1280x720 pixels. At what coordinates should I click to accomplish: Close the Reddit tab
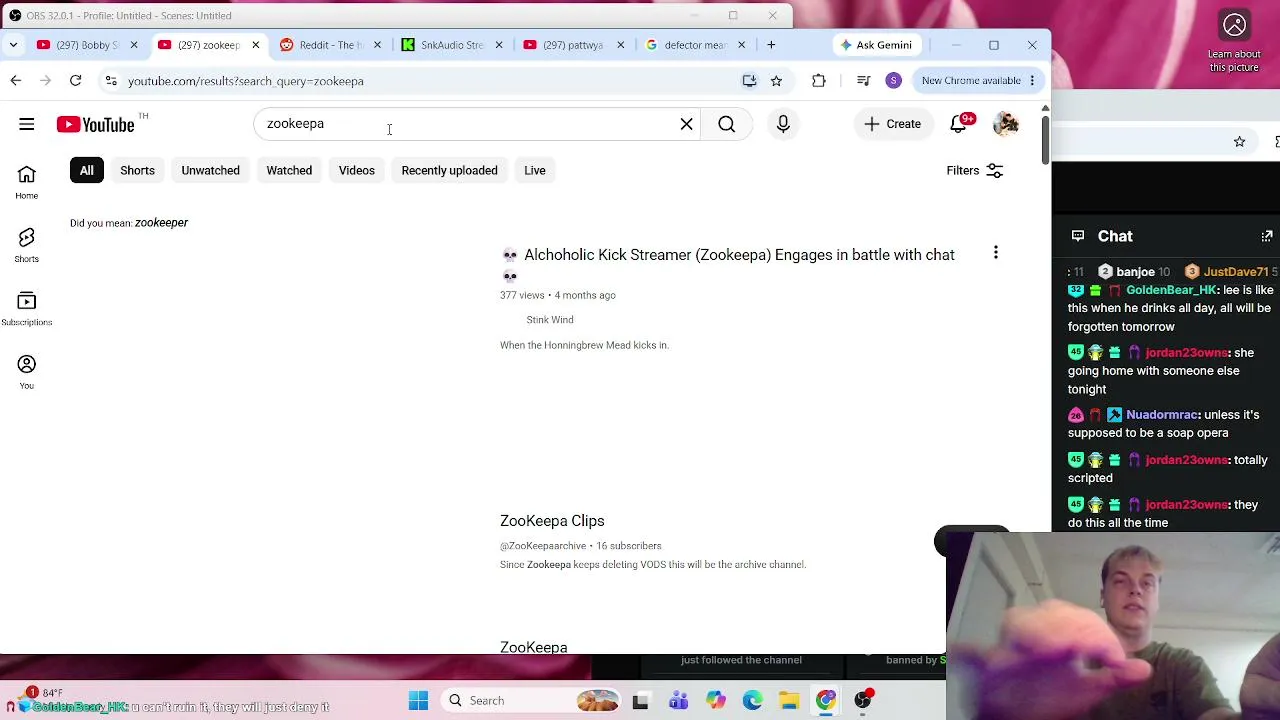tap(377, 45)
